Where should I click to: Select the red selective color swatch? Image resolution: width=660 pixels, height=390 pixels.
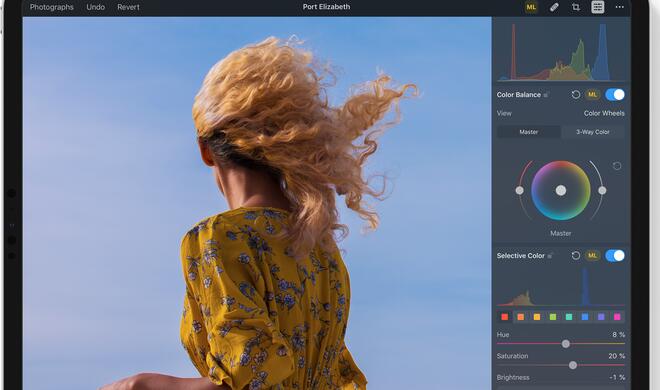[505, 317]
